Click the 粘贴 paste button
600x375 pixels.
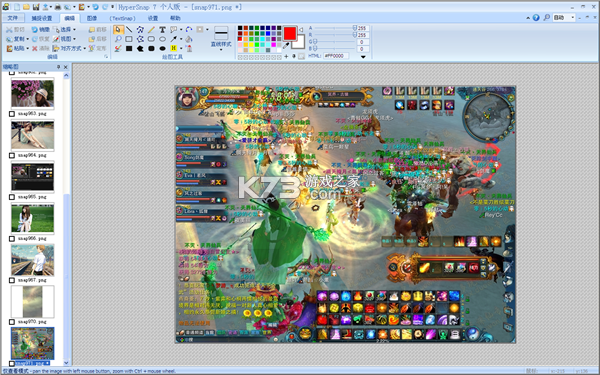pyautogui.click(x=15, y=49)
